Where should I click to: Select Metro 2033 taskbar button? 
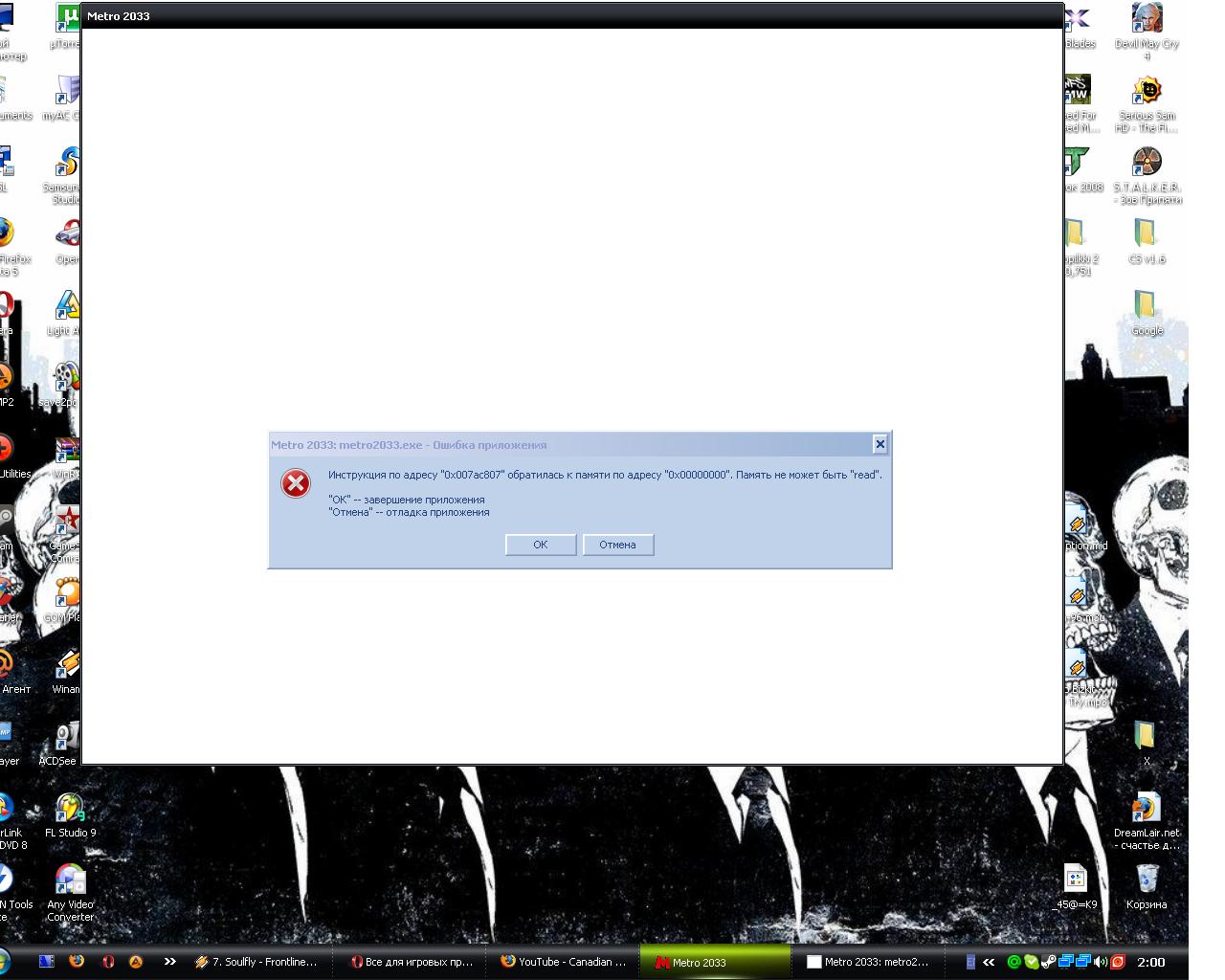[716, 962]
